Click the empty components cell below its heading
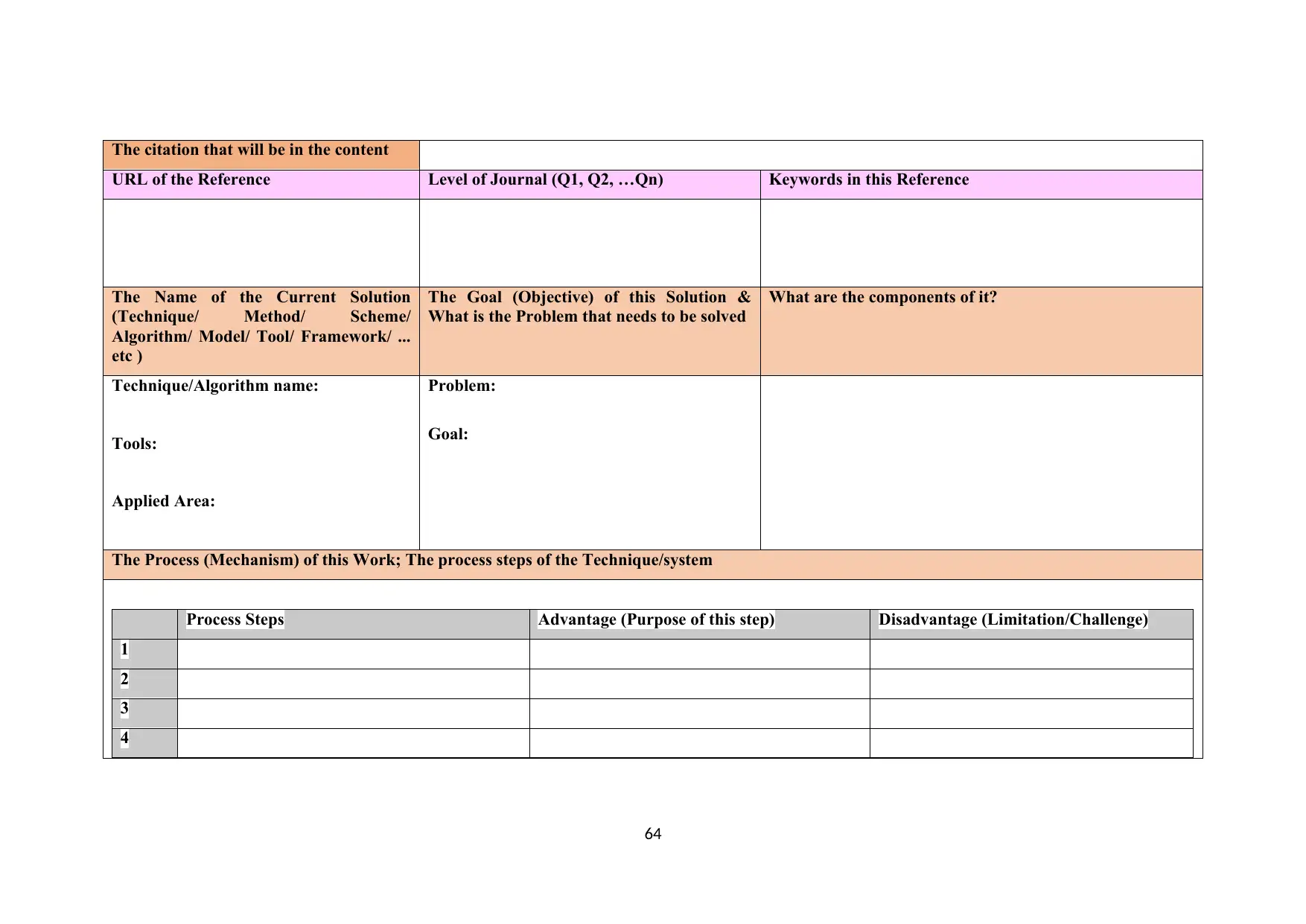Screen dimensions: 1306x924 [x=981, y=462]
